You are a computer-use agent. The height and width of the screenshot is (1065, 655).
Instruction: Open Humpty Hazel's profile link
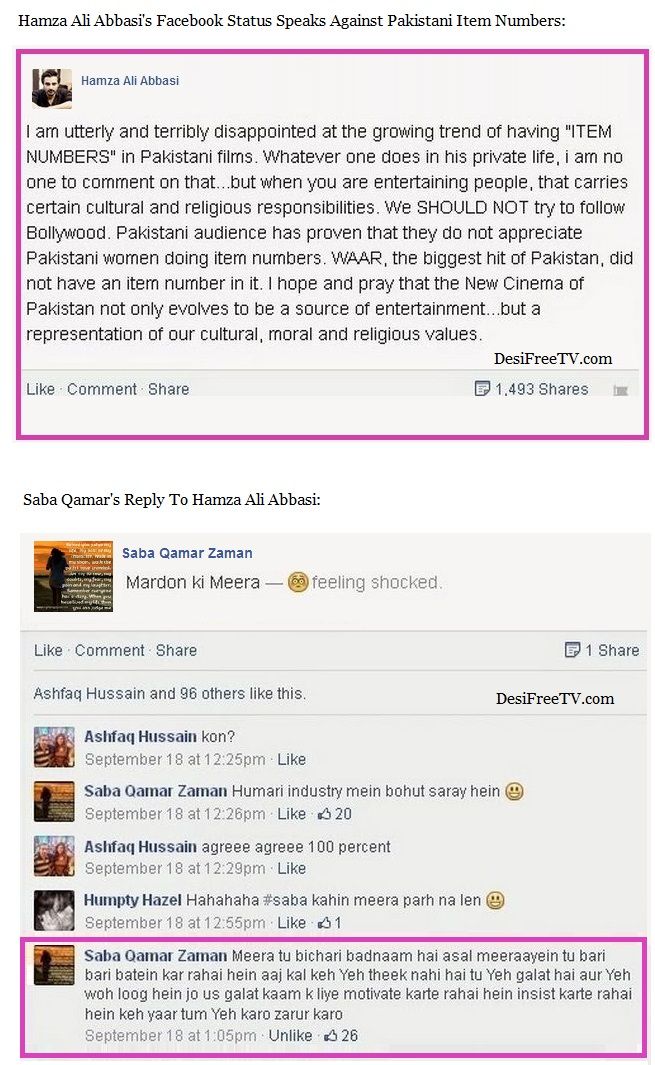tap(132, 900)
